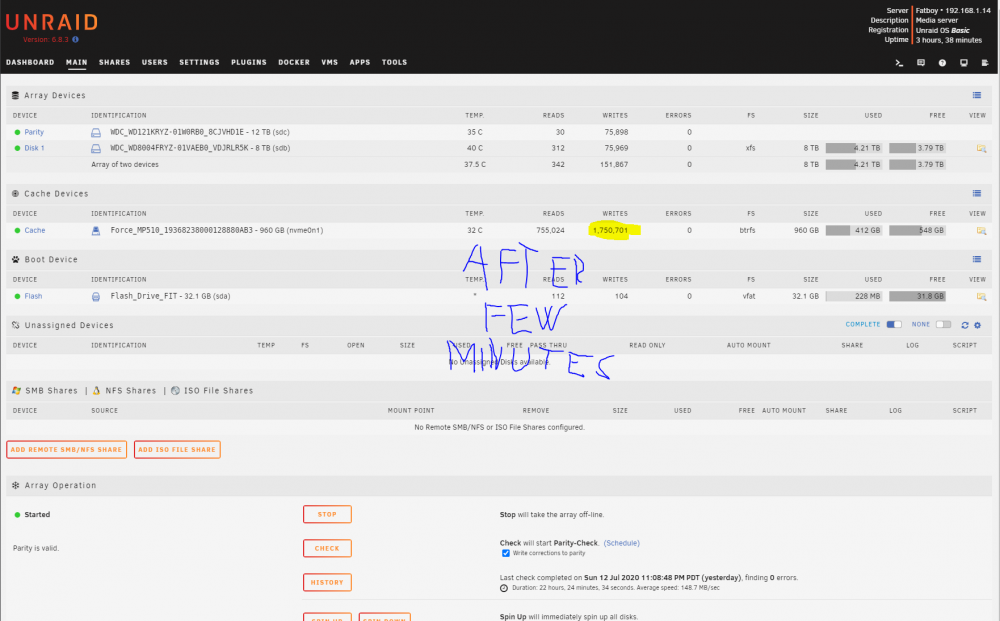
Task: Click the Flash drive device icon
Action: click(x=96, y=296)
